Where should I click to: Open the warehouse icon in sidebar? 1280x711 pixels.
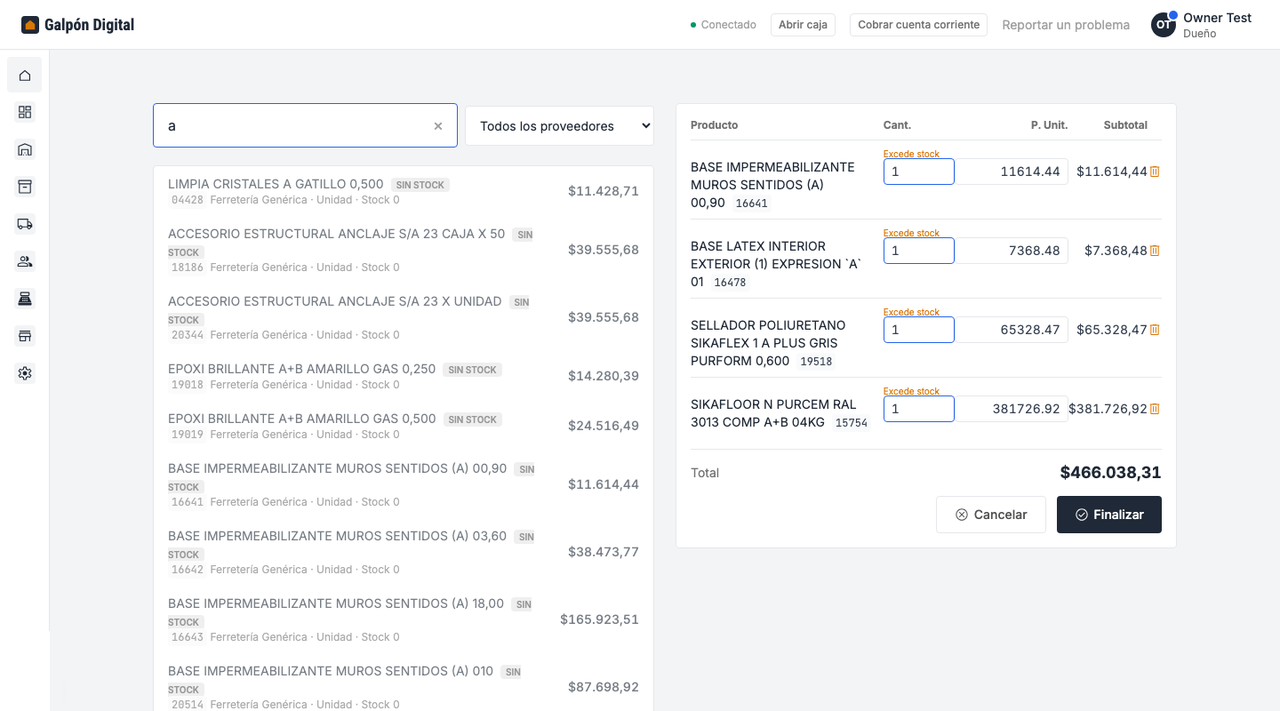point(25,150)
